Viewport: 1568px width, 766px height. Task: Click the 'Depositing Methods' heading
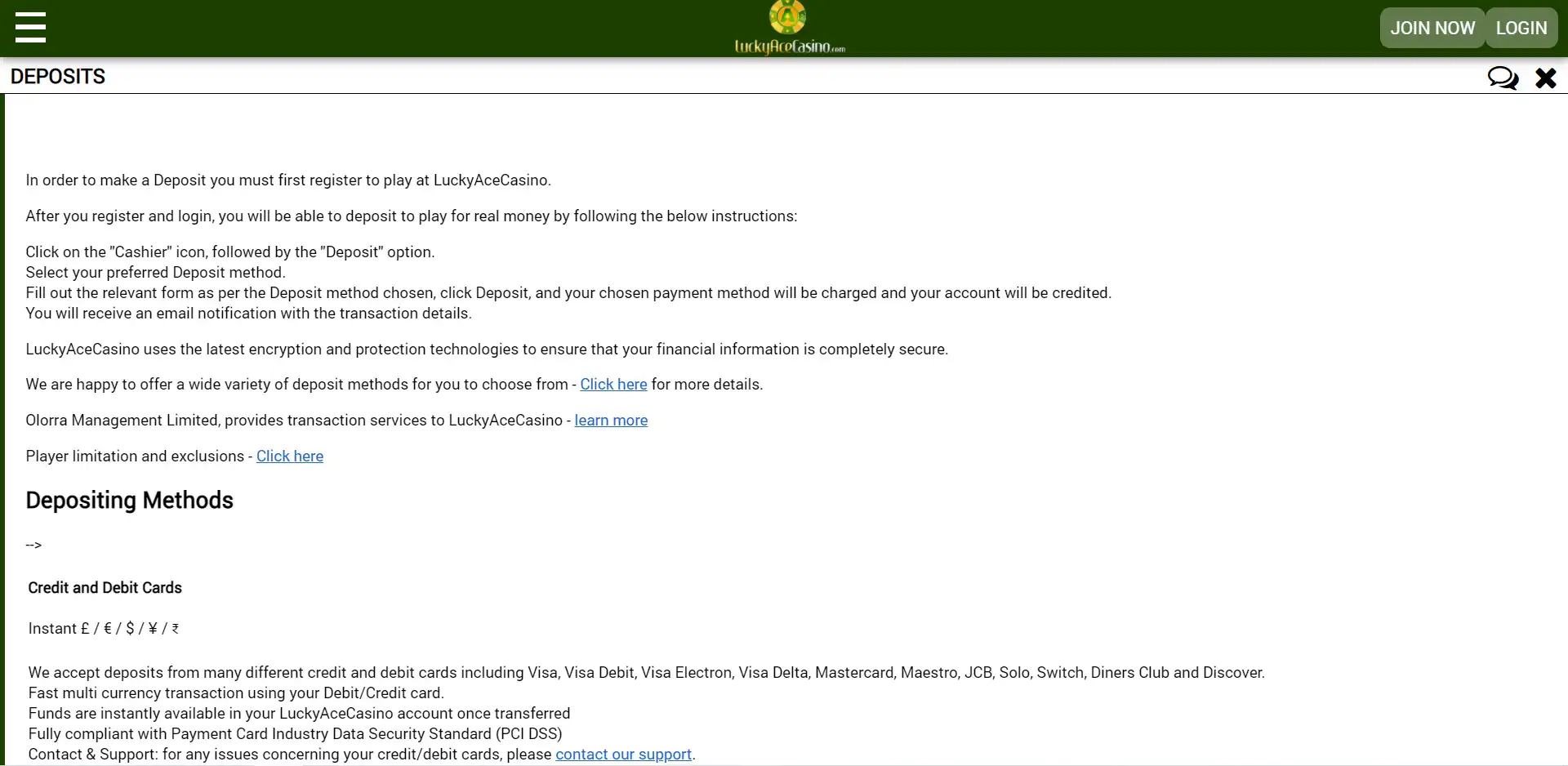(x=129, y=501)
